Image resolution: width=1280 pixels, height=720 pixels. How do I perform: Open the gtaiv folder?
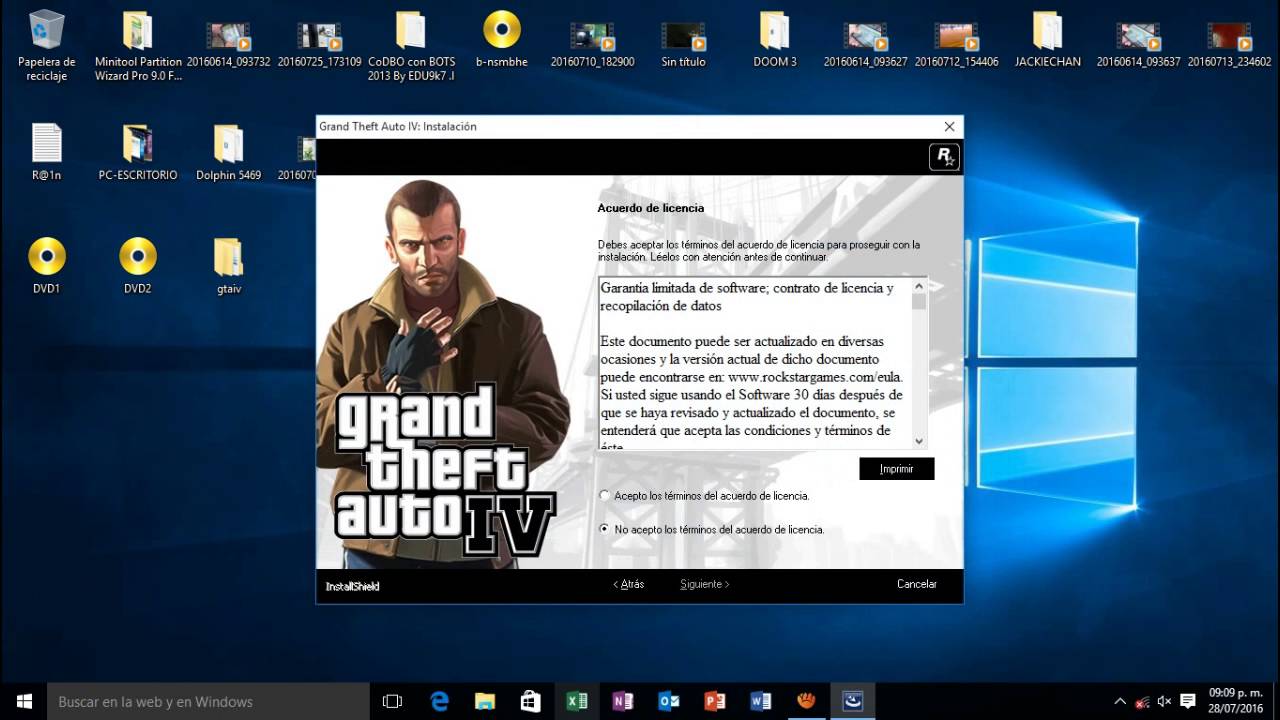(x=229, y=266)
